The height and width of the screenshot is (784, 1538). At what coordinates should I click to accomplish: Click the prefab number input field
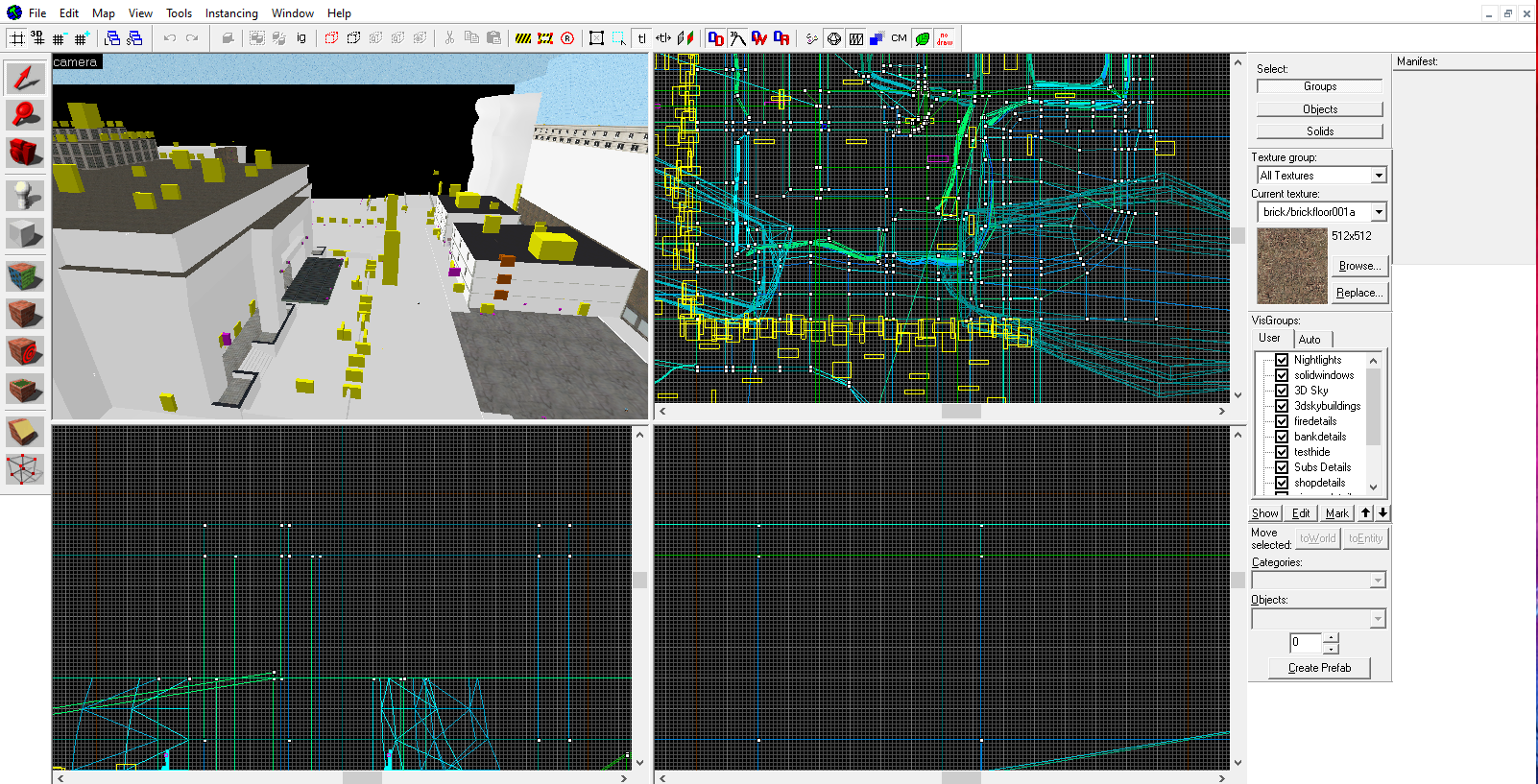tap(1306, 642)
